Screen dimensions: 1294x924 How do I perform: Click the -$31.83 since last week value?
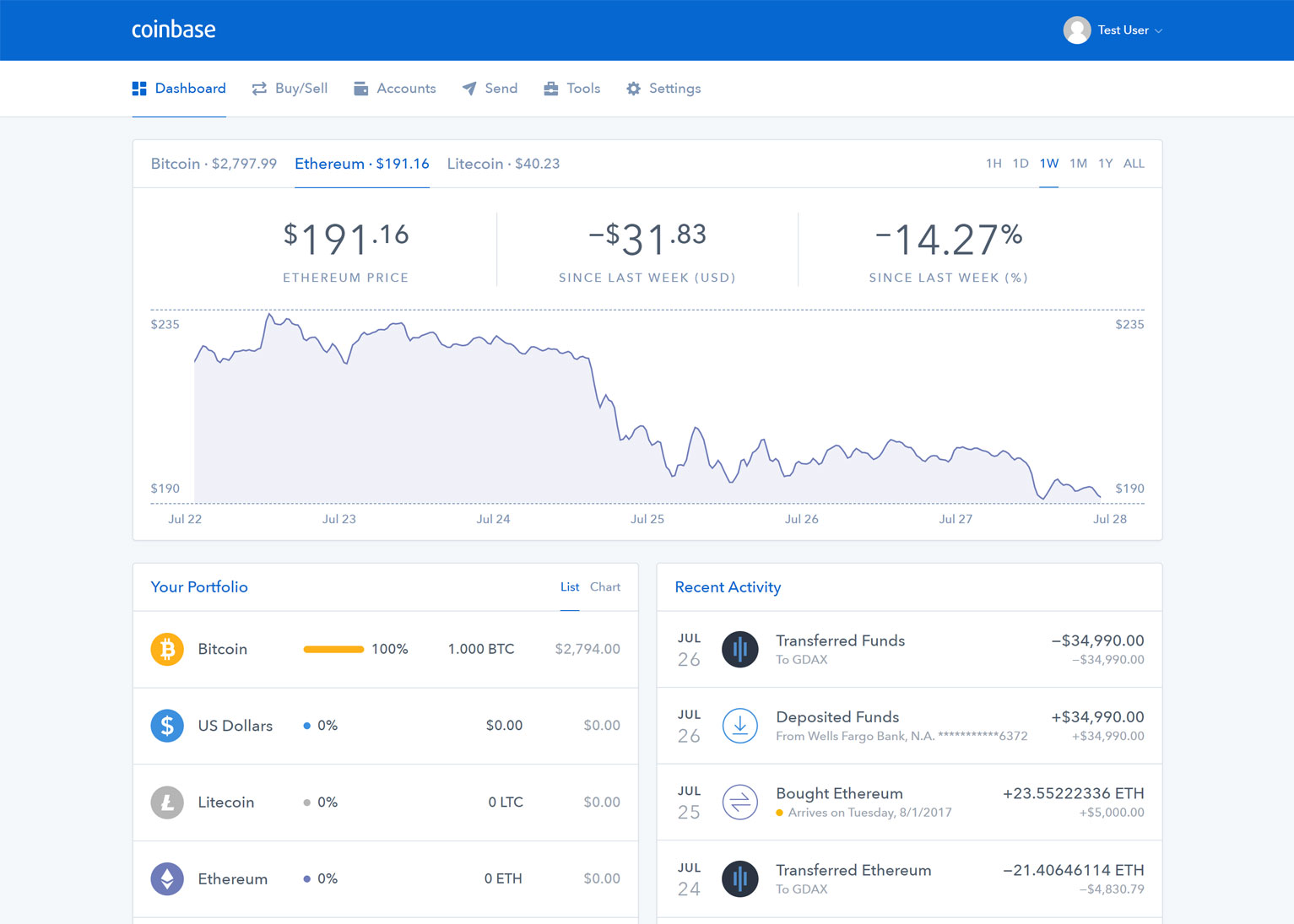(647, 238)
